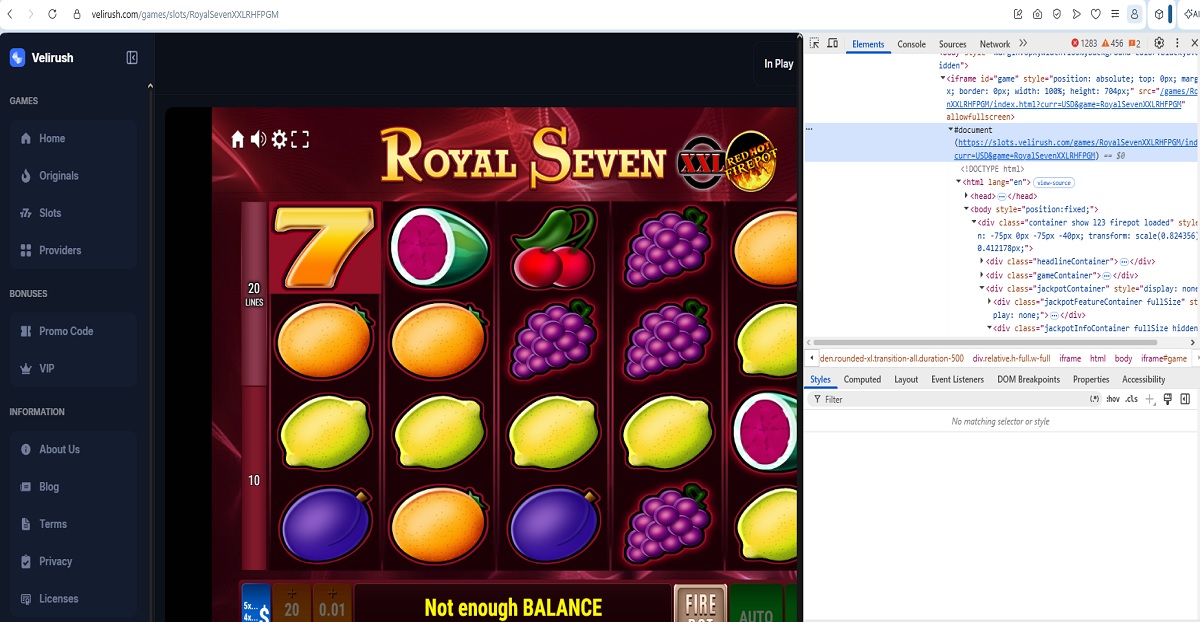Open the VIP page

pyautogui.click(x=73, y=368)
